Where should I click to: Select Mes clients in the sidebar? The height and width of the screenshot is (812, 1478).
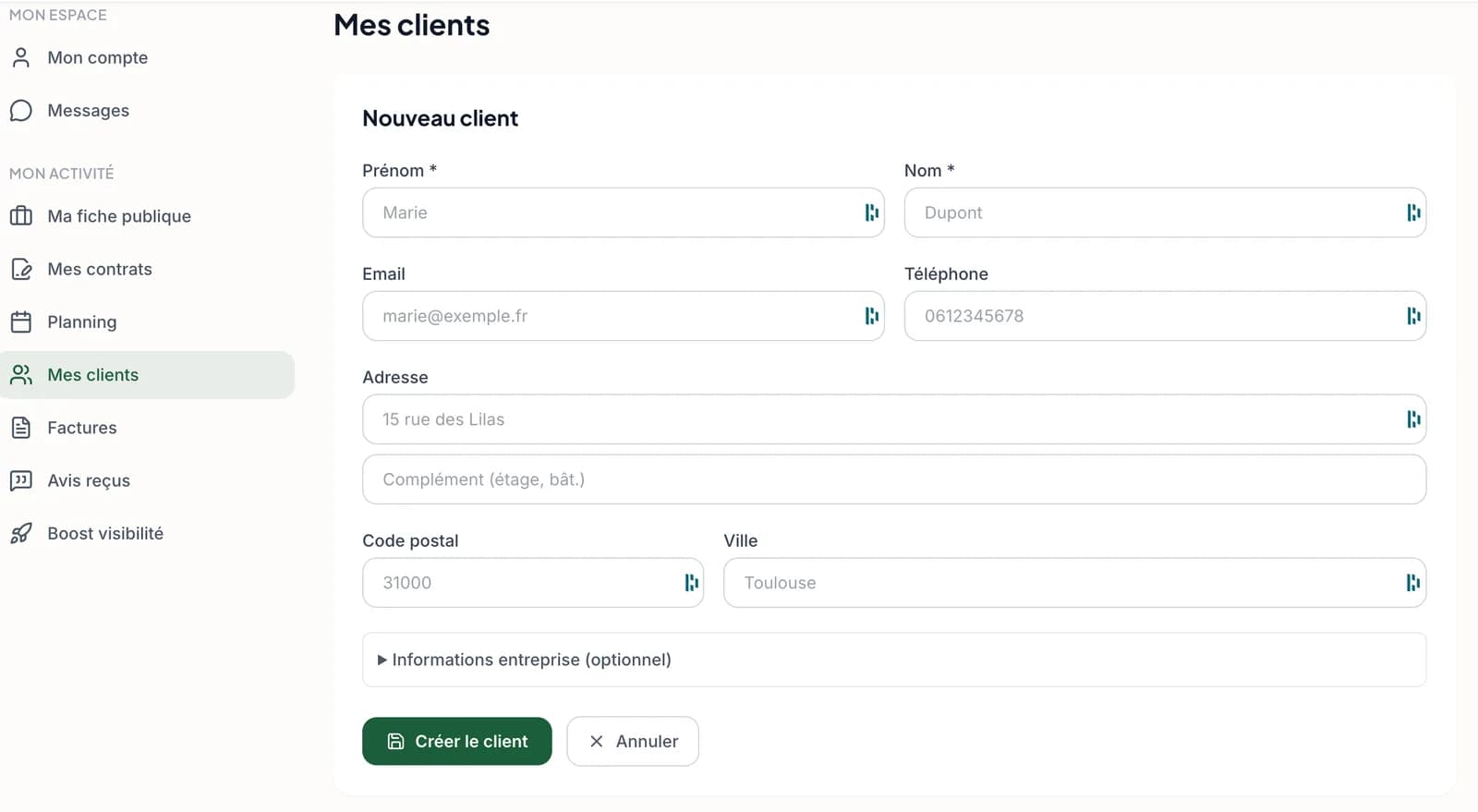tap(148, 375)
